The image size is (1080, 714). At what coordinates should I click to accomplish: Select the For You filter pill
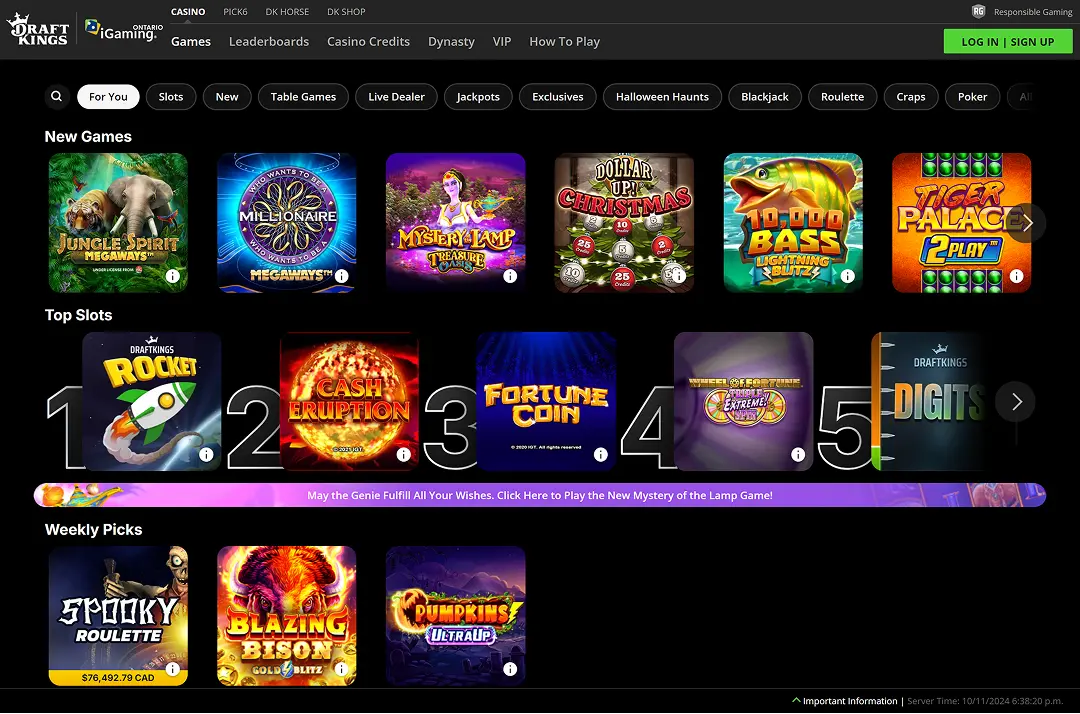[x=108, y=96]
